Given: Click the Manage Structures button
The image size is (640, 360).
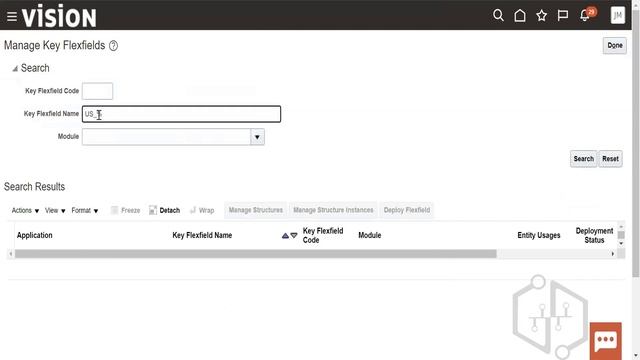Looking at the screenshot, I should click(x=256, y=210).
